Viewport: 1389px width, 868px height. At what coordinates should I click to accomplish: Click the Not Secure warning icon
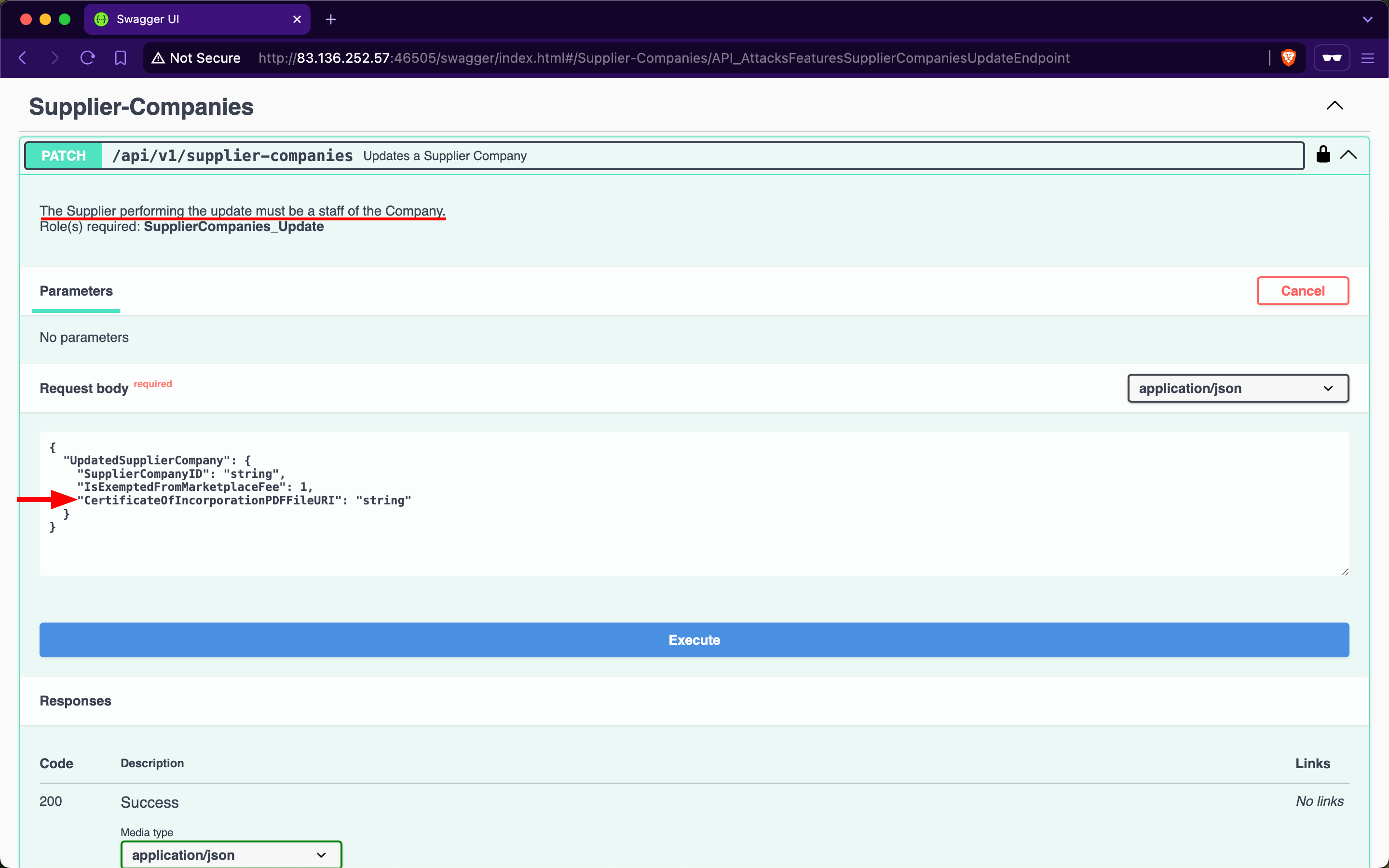158,58
